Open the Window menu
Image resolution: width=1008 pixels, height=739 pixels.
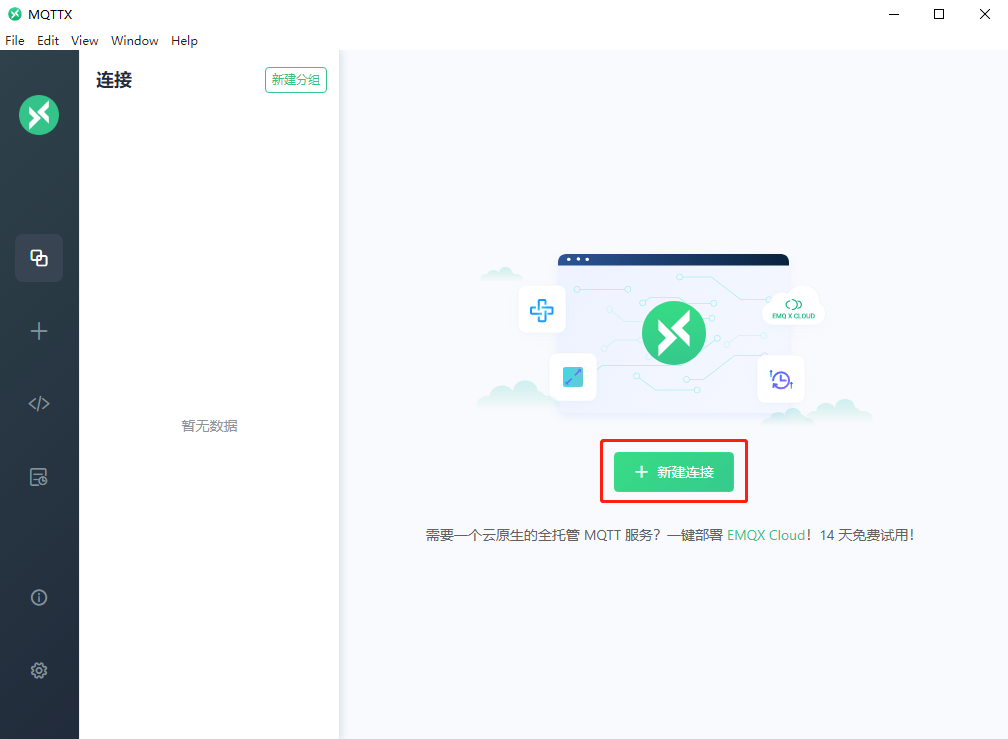coord(134,40)
